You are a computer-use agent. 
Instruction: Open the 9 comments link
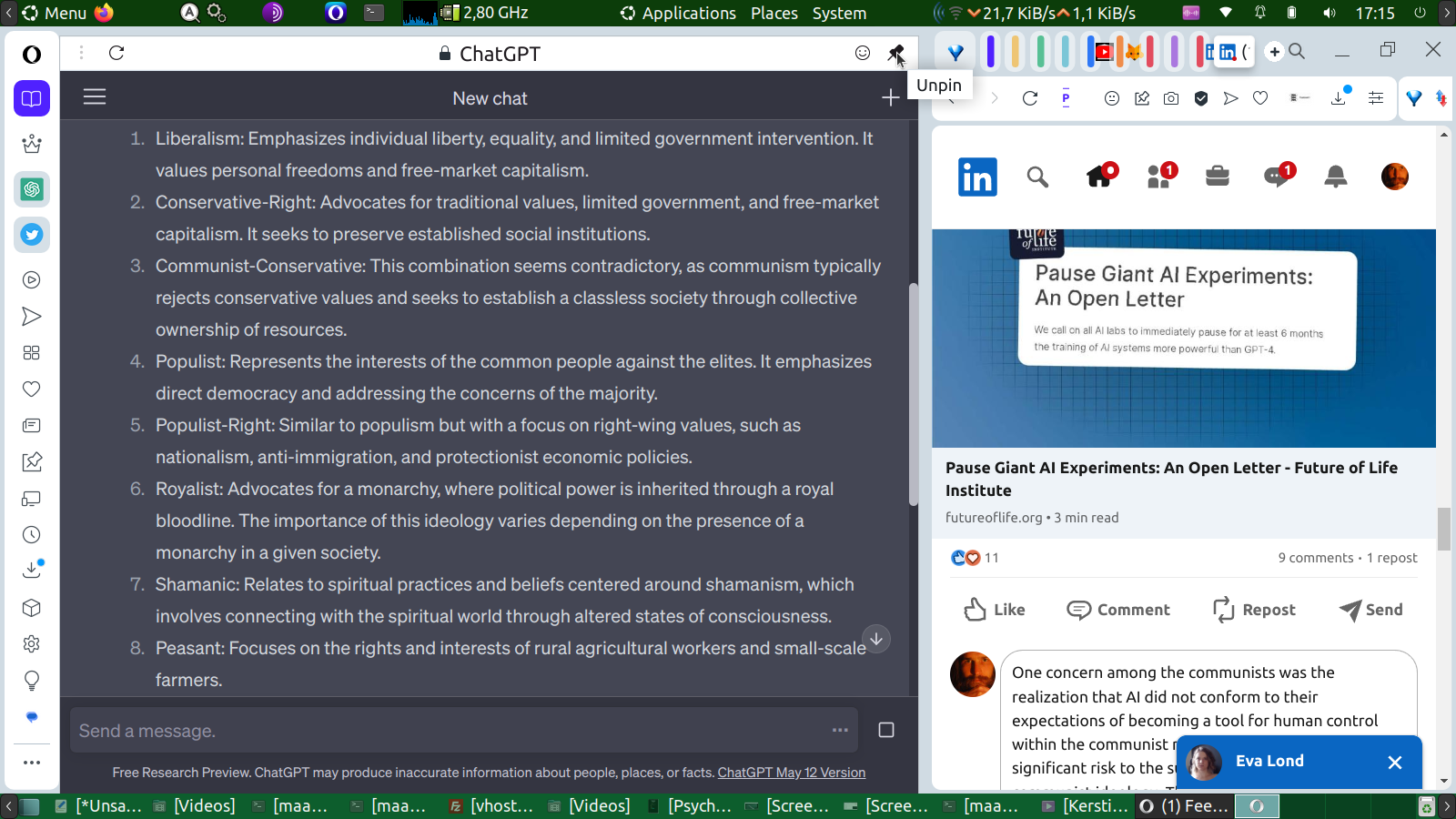pos(1316,558)
